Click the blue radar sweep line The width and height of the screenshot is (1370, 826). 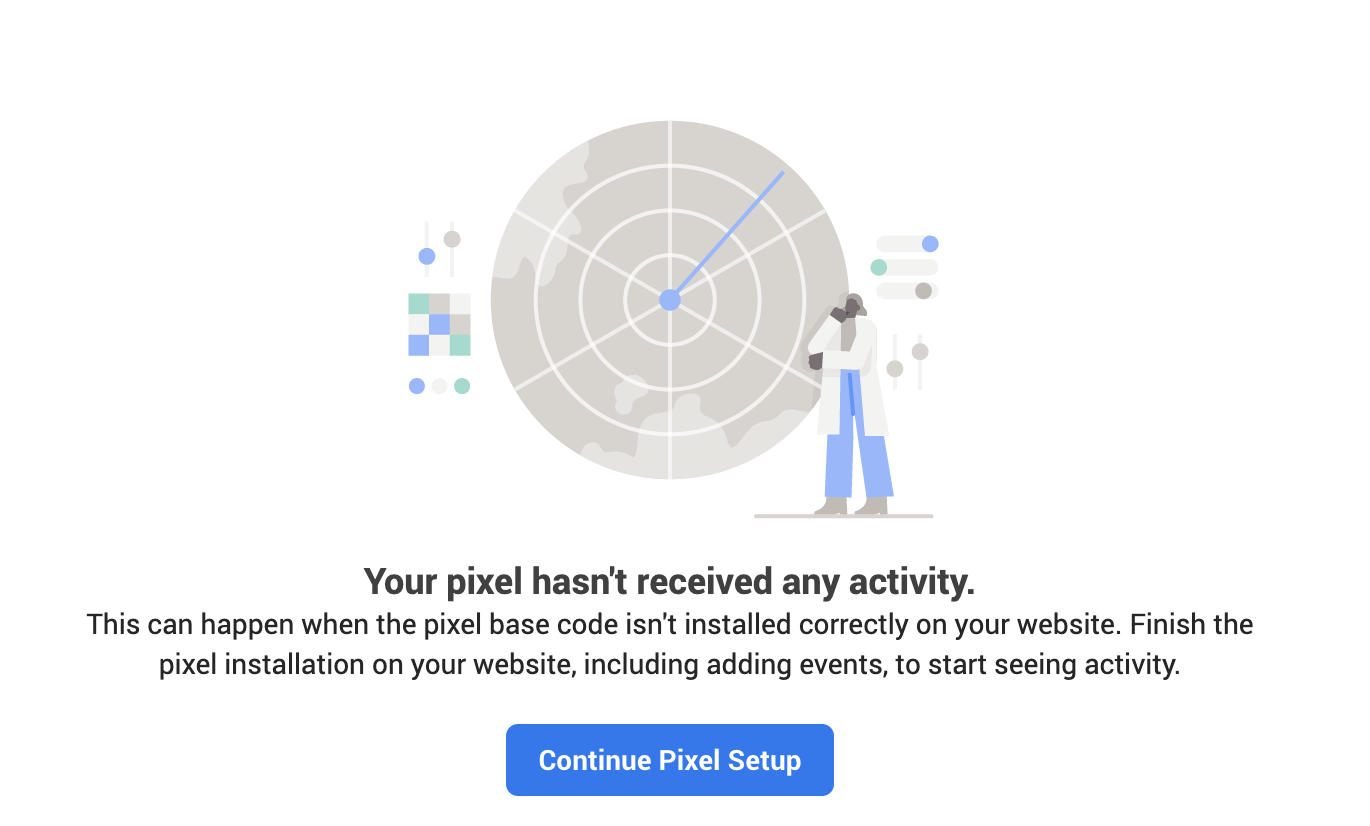pos(727,235)
